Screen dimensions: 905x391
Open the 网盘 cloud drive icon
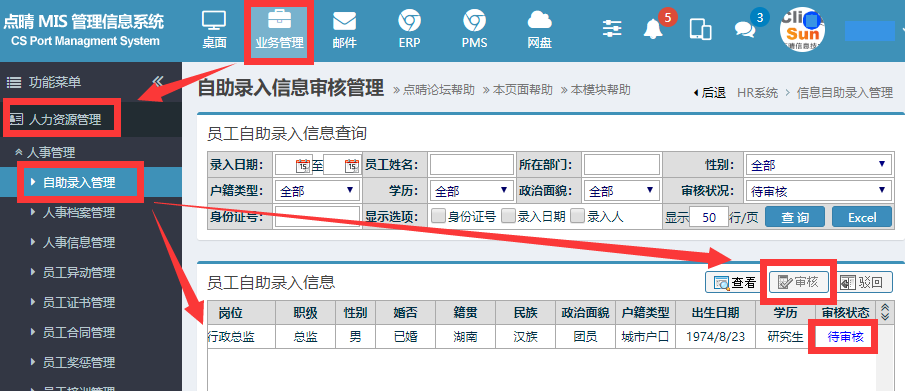tap(540, 21)
